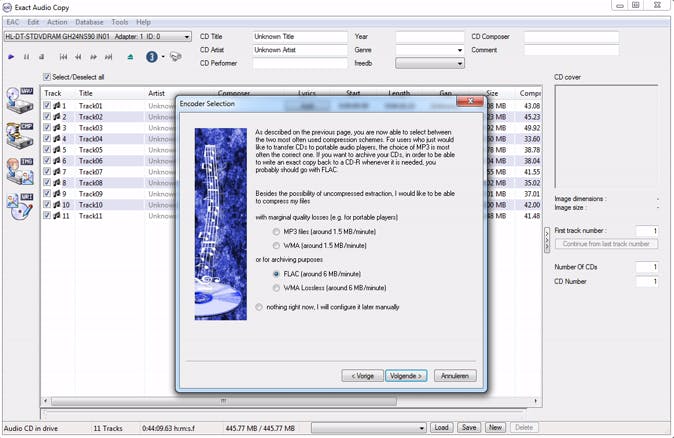Click the CD Composer input field

click(571, 37)
